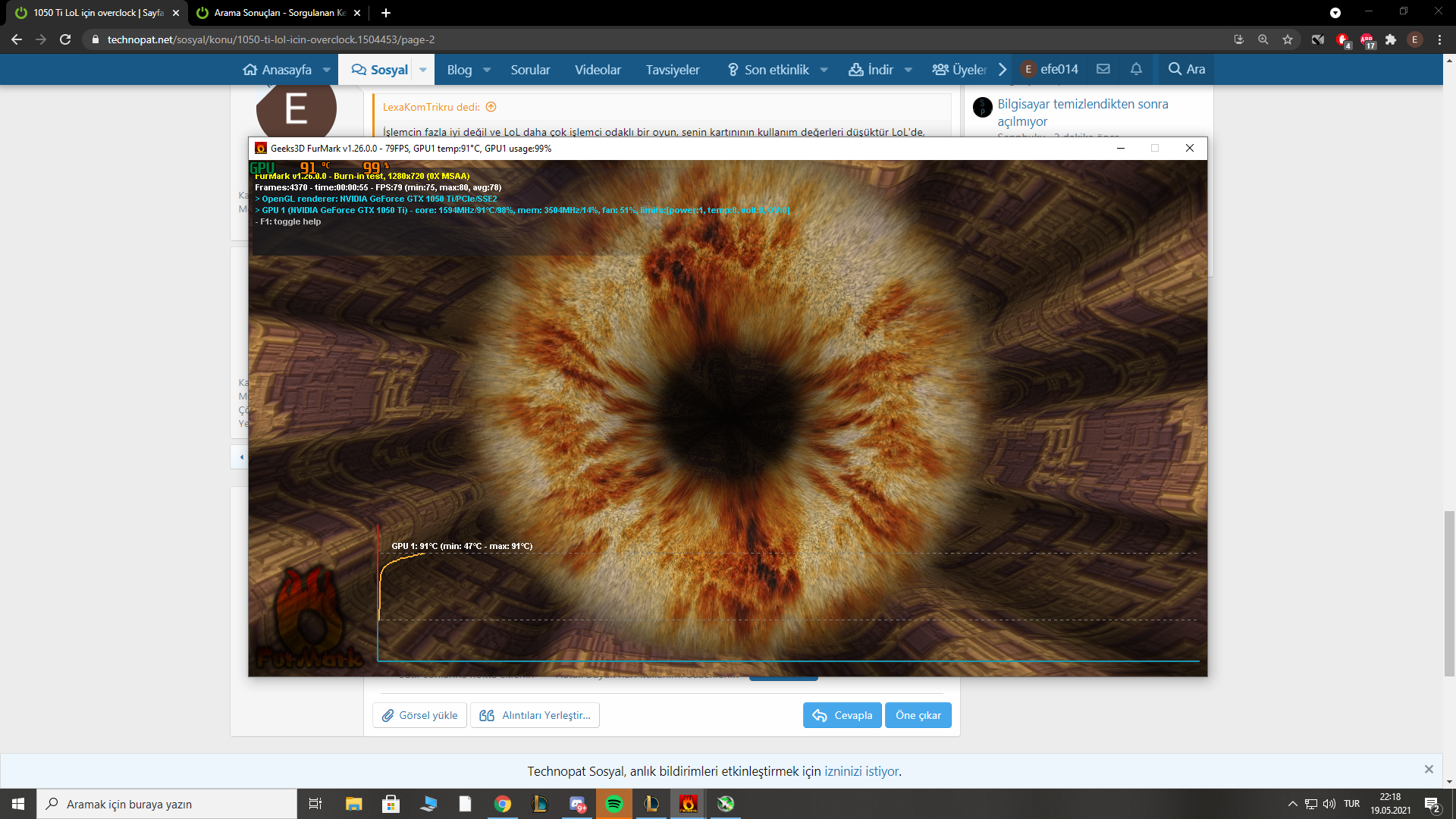Screen dimensions: 1456x819
Task: Expand the Blog dropdown arrow
Action: [x=487, y=70]
